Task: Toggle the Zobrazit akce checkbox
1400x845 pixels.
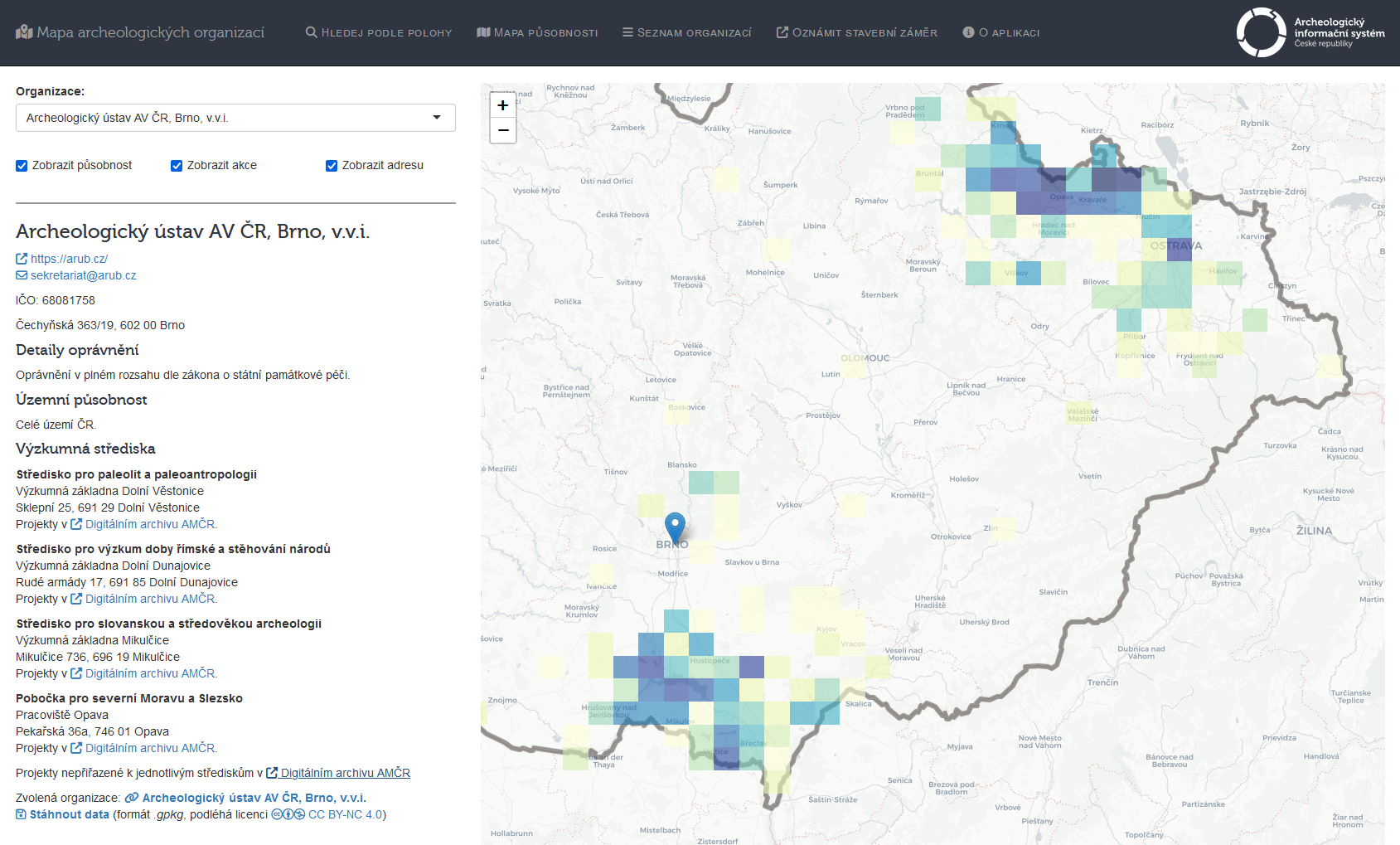Action: [177, 166]
